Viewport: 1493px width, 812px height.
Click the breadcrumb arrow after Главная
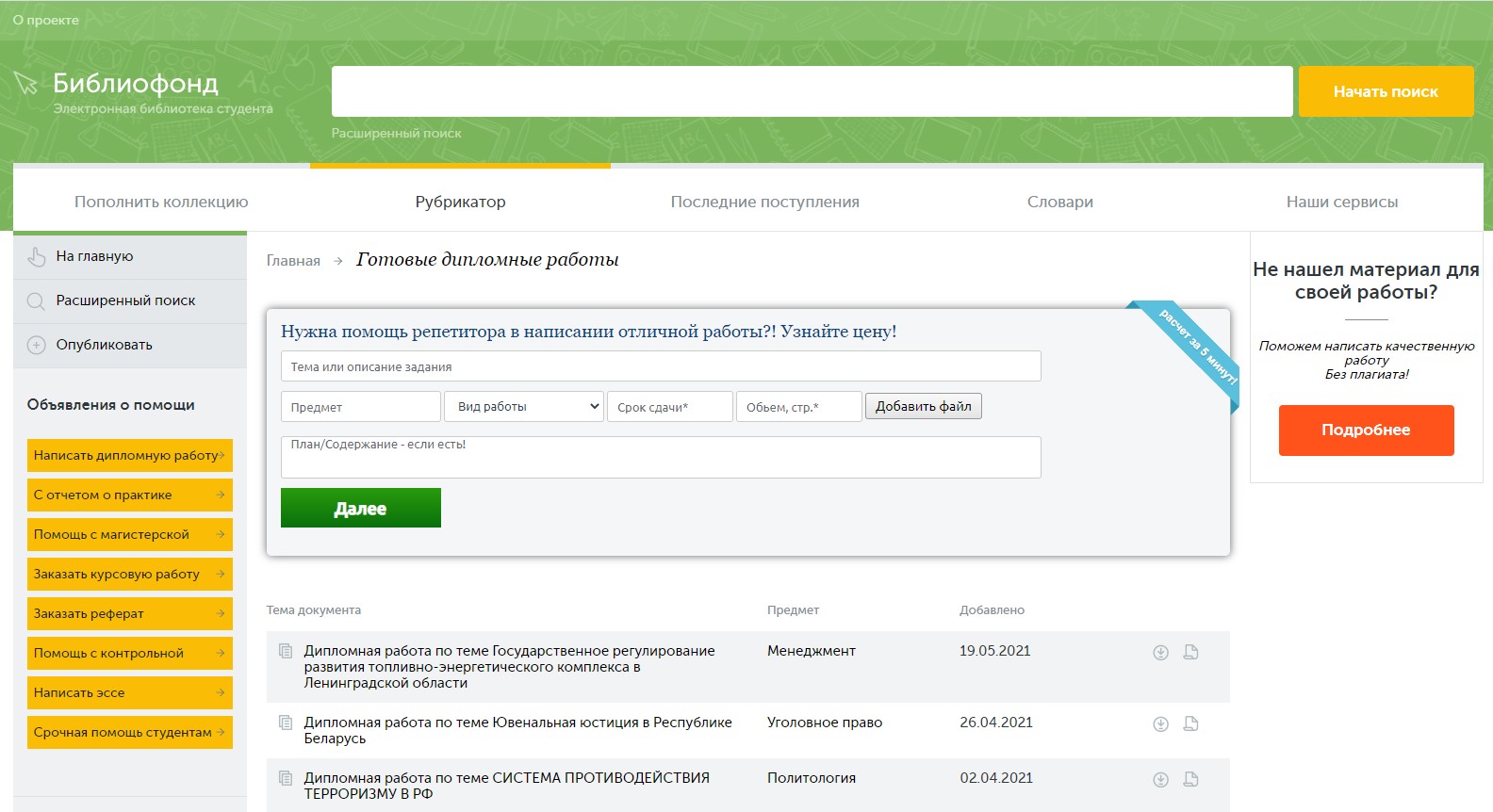click(338, 261)
